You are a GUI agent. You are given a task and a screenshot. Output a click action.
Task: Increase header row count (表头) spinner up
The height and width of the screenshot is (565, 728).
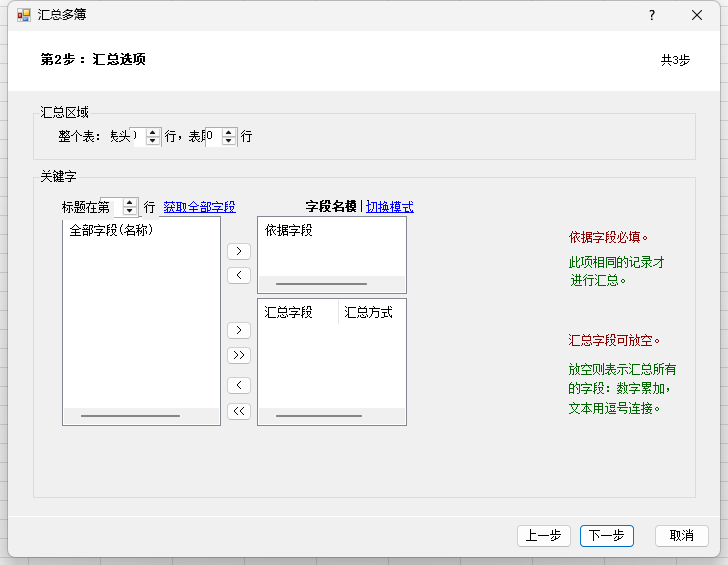point(152,133)
